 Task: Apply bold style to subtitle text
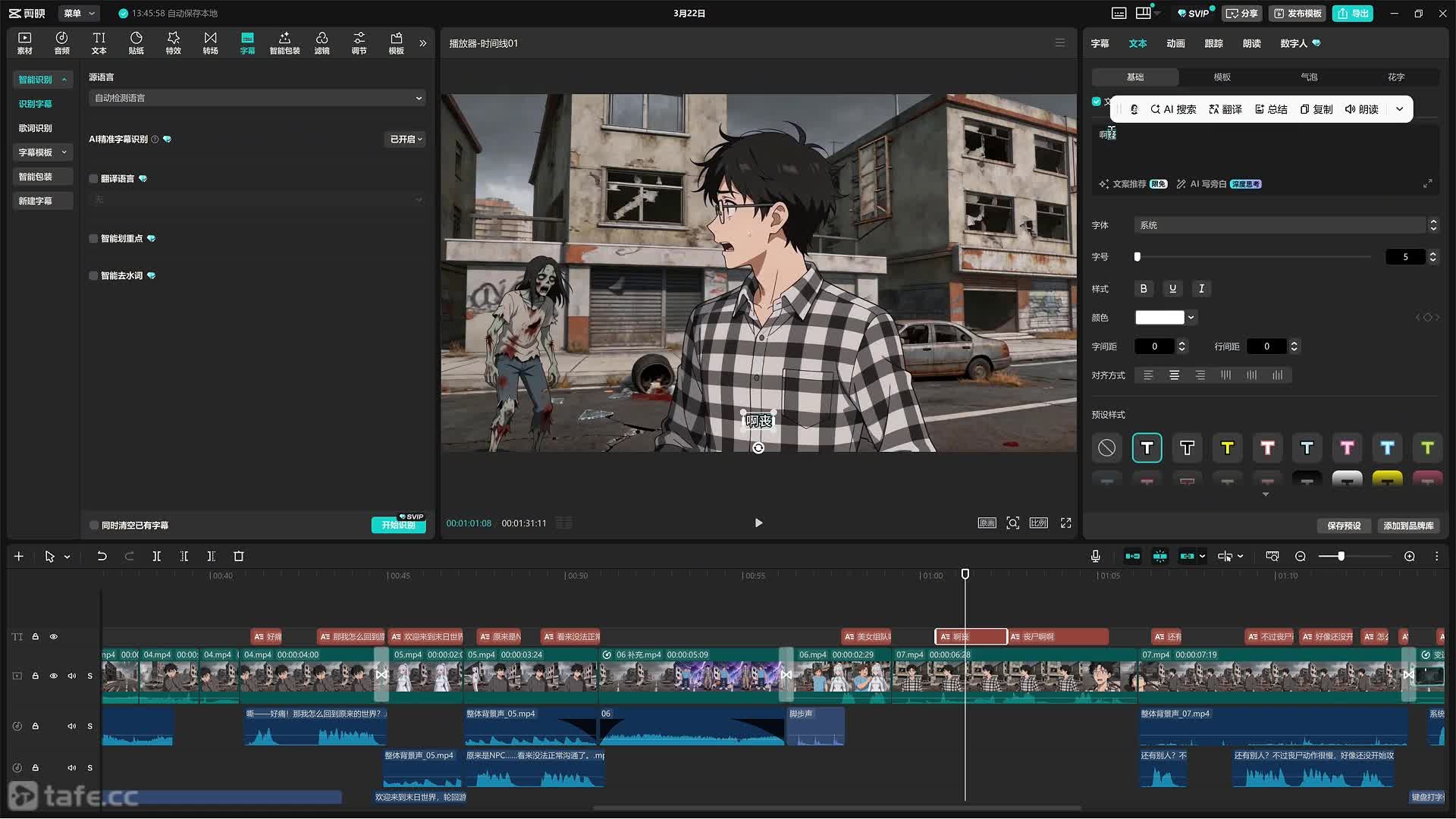1144,289
